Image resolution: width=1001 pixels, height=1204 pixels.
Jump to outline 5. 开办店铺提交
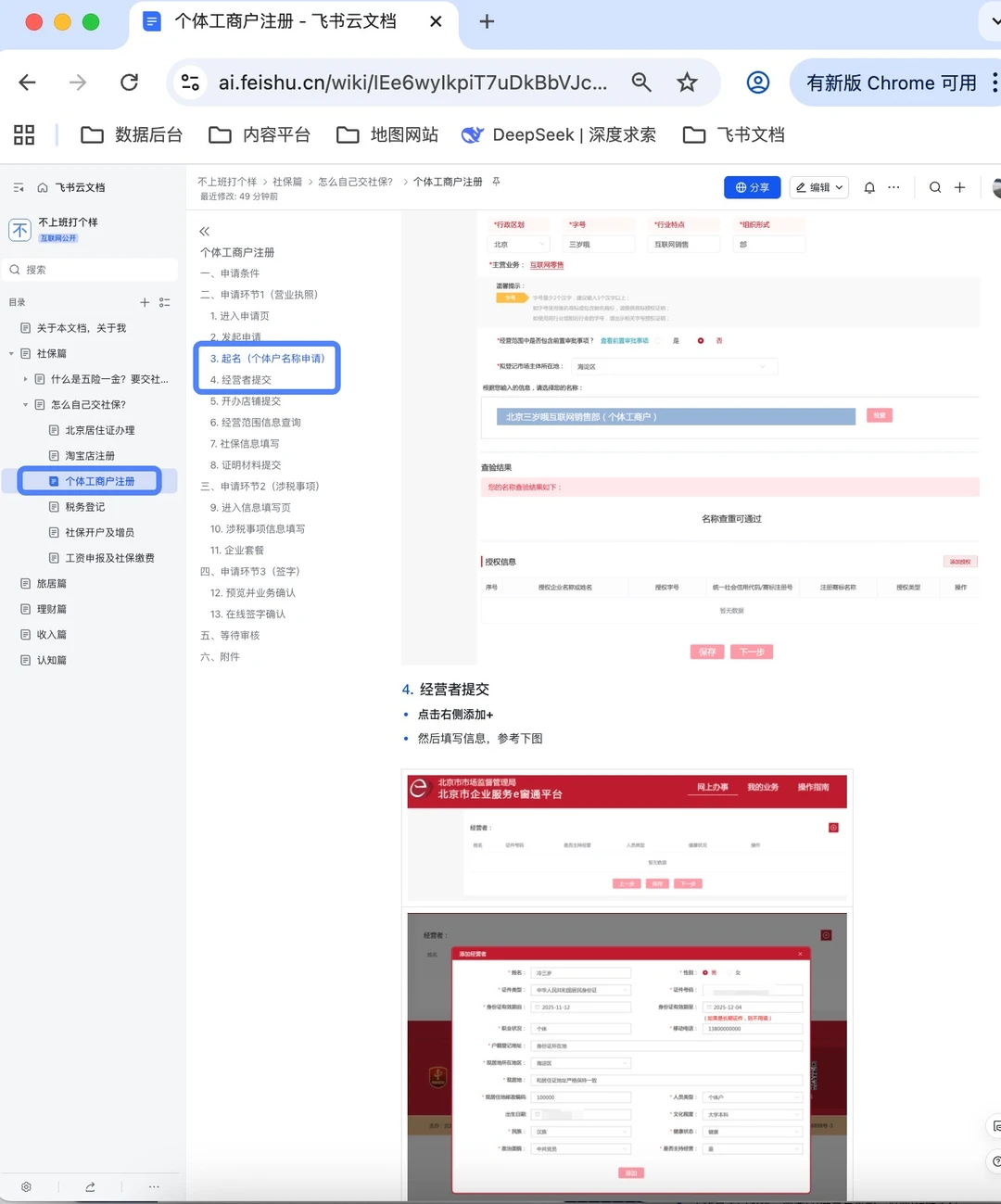click(x=246, y=401)
